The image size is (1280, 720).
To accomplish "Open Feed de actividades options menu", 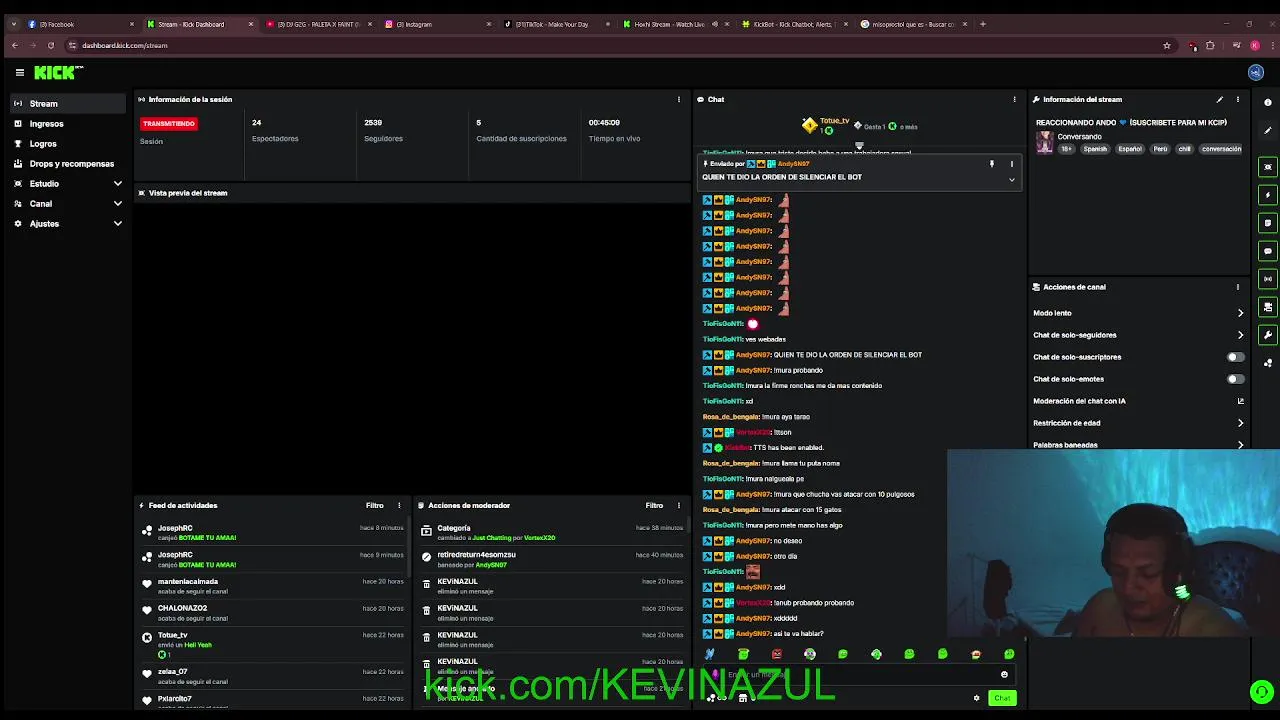I will coord(399,506).
